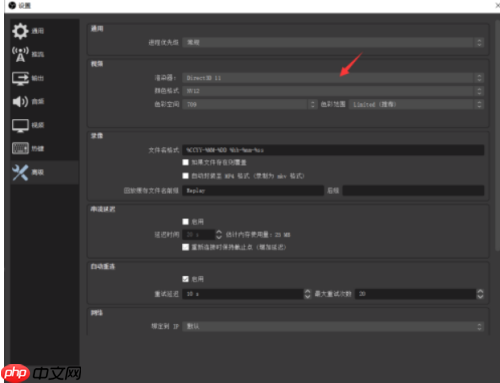Disable auto reconnect (自动重连) enable checkbox

(186, 279)
